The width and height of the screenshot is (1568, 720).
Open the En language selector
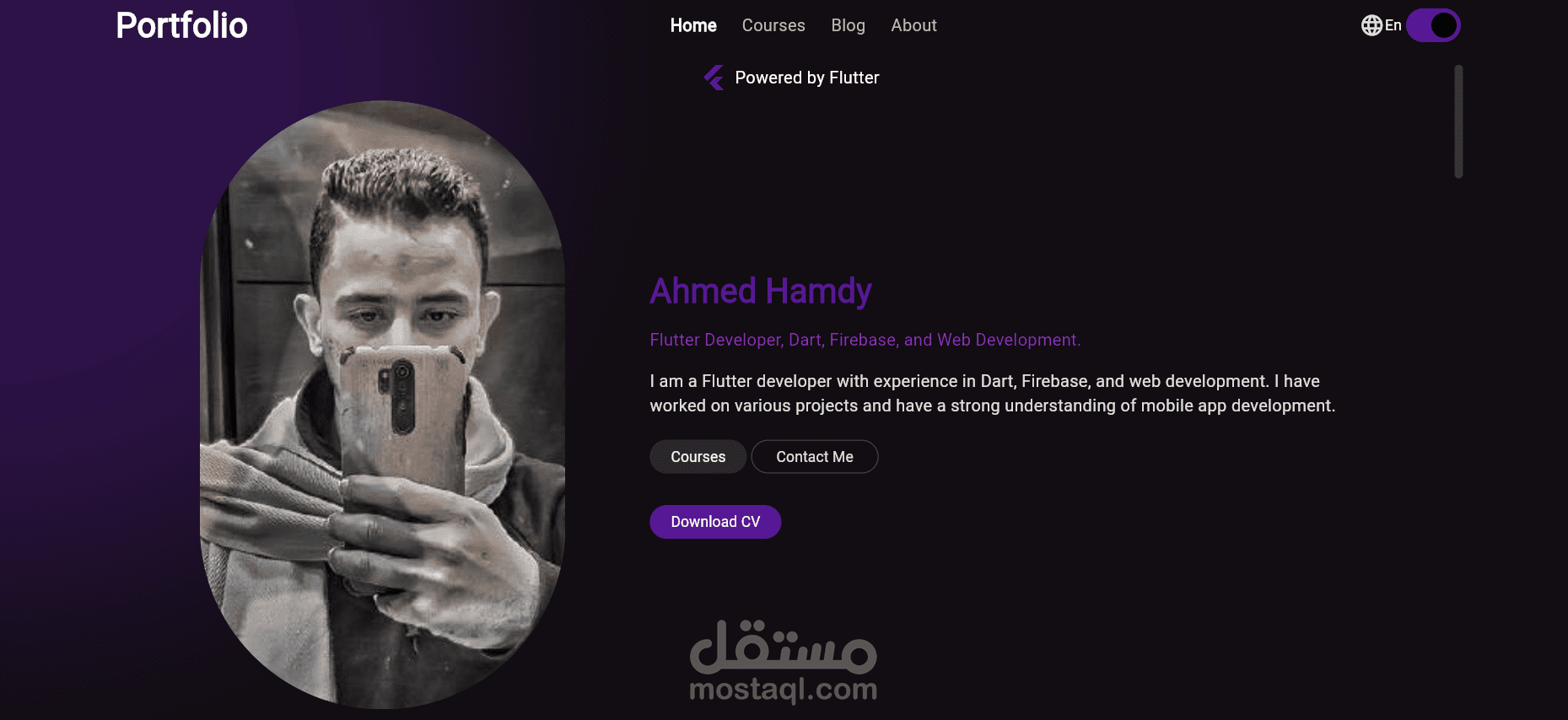click(x=1393, y=25)
